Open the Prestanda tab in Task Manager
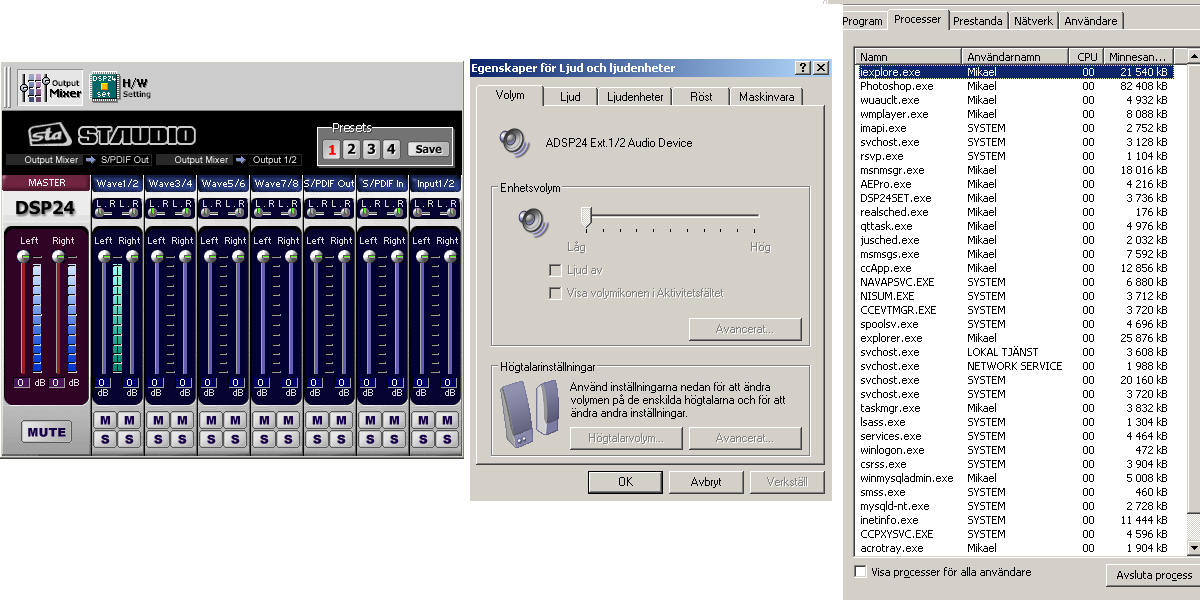Image resolution: width=1200 pixels, height=600 pixels. [x=977, y=21]
